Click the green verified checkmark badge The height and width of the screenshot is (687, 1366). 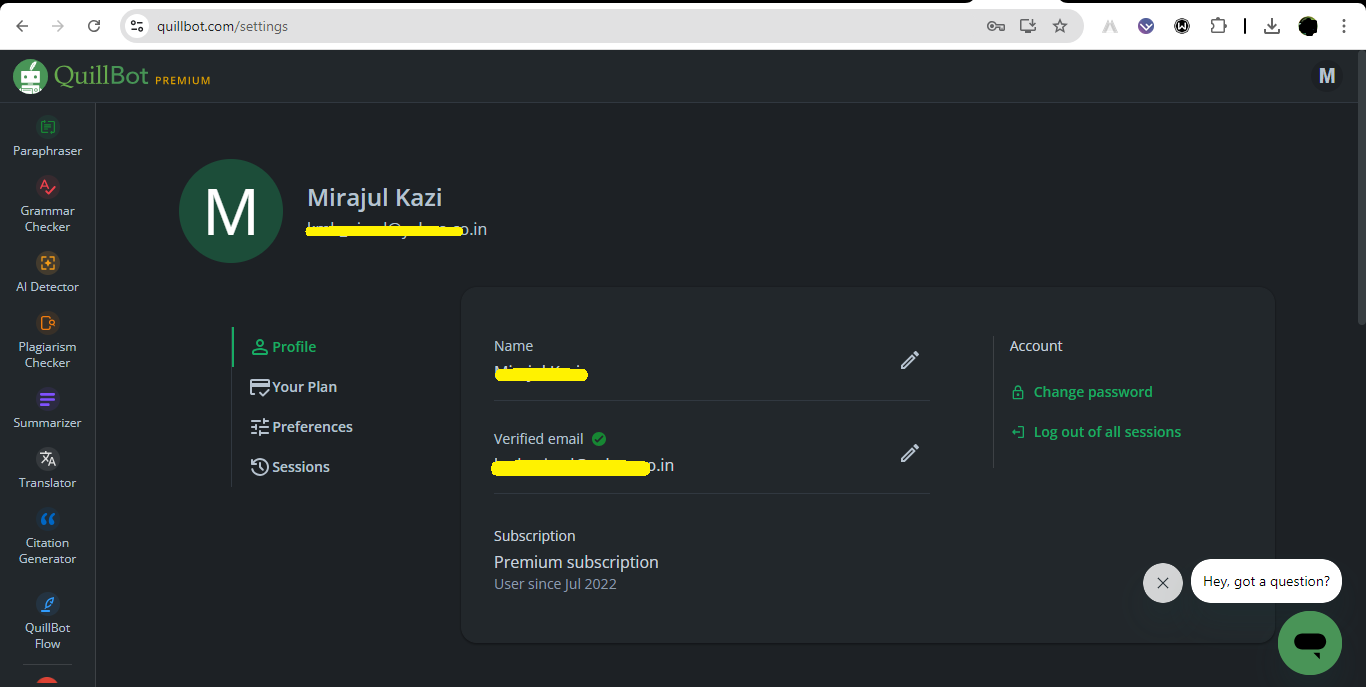point(599,438)
